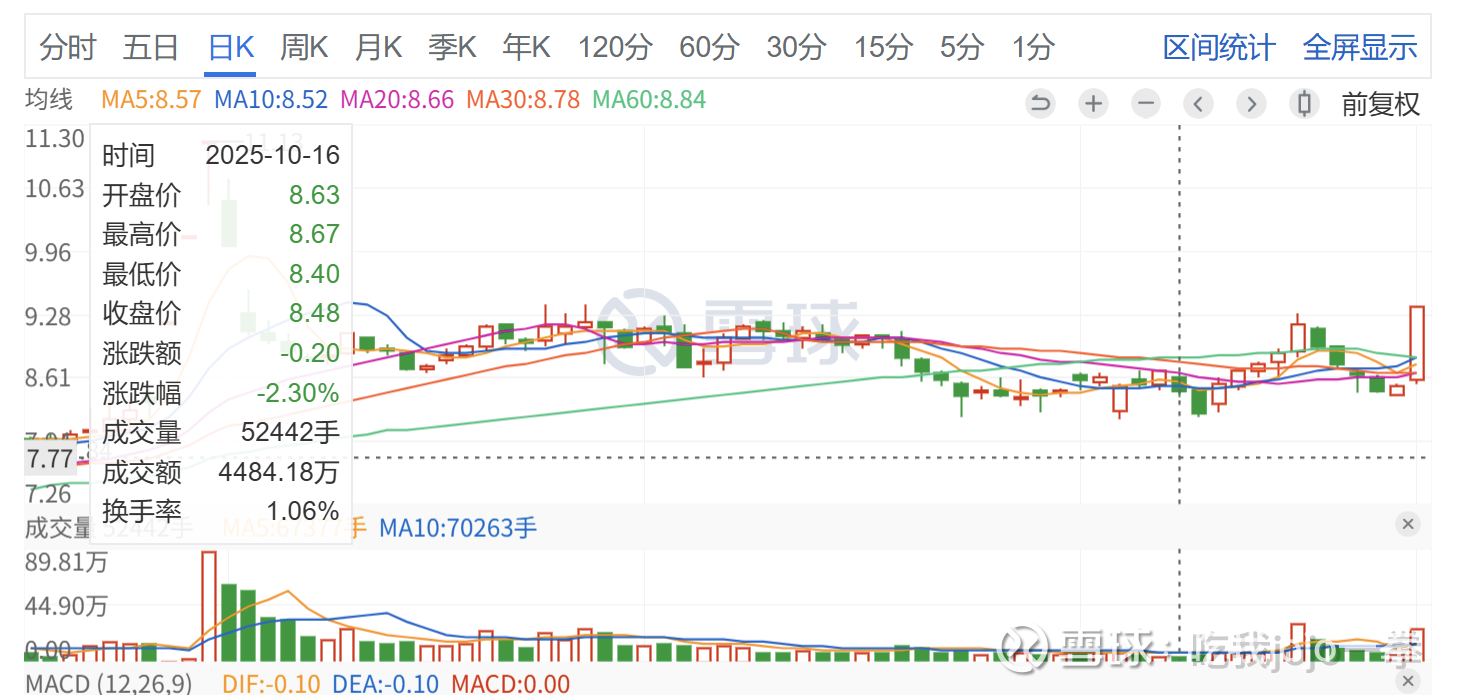
Task: Click the 收盘价 value 8.48
Action: point(315,313)
